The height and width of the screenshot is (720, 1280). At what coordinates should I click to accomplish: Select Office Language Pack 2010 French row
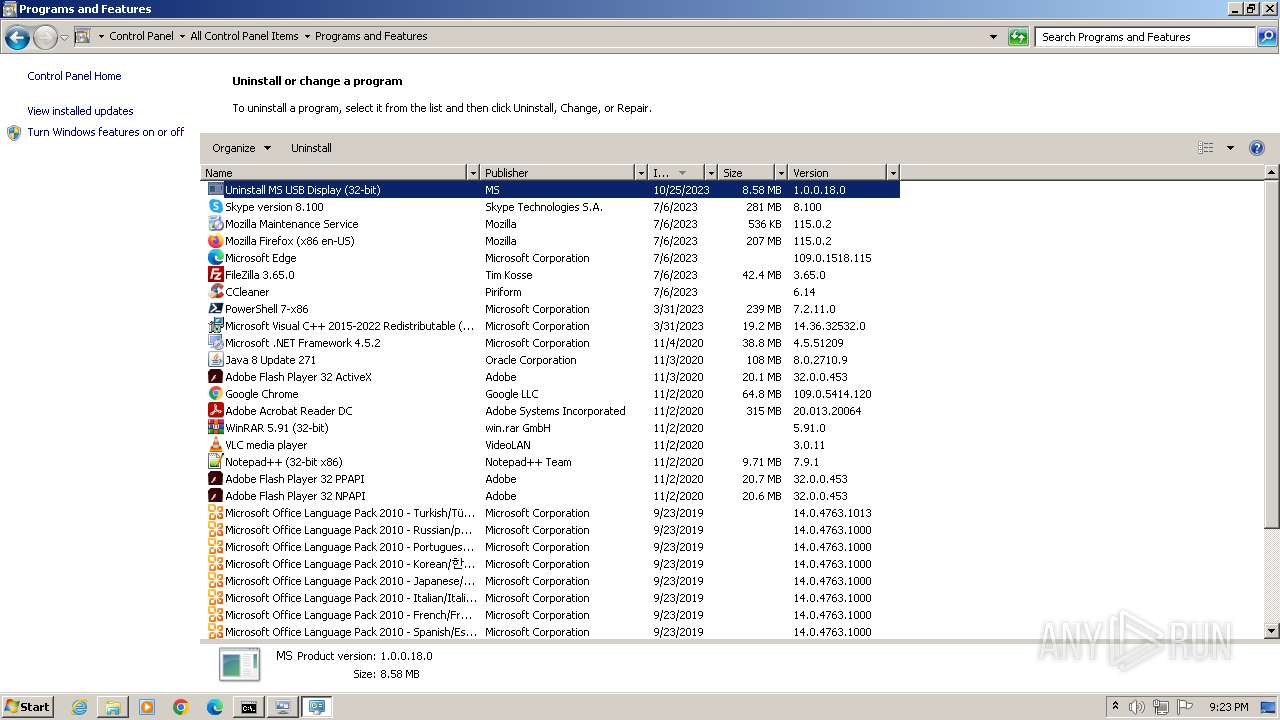point(550,615)
